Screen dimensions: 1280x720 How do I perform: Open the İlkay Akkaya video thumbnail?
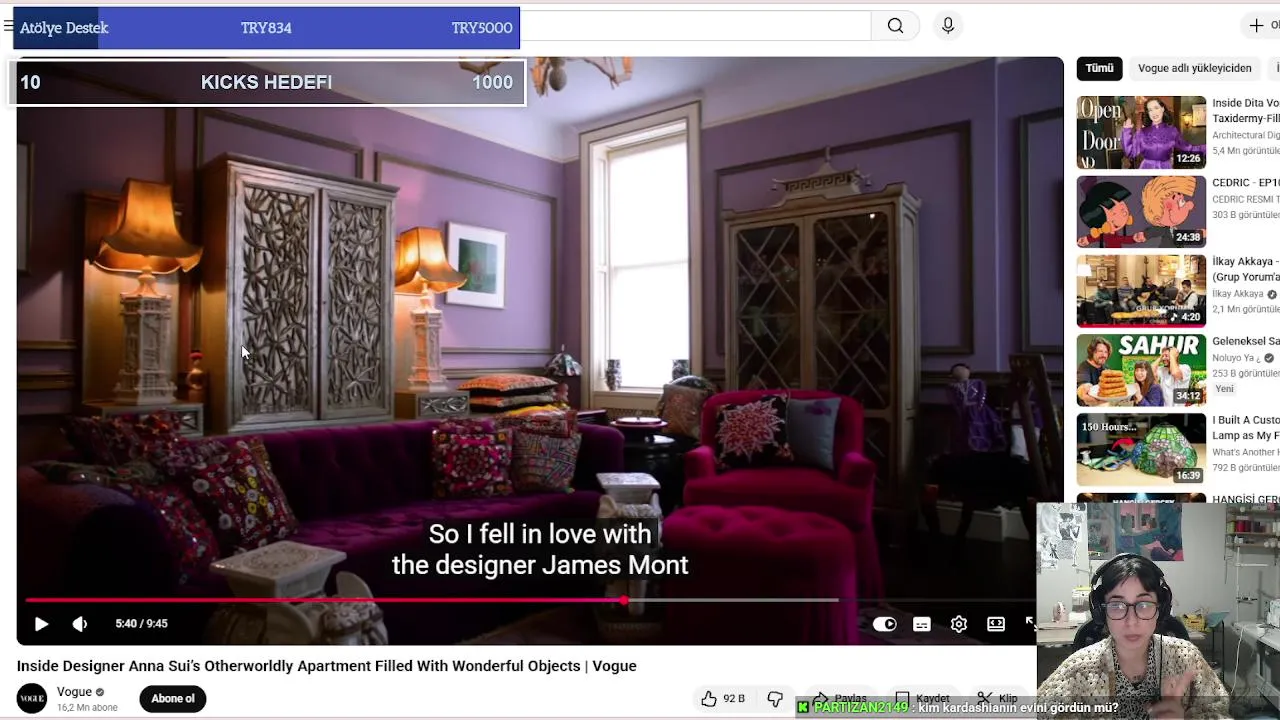[x=1141, y=291]
